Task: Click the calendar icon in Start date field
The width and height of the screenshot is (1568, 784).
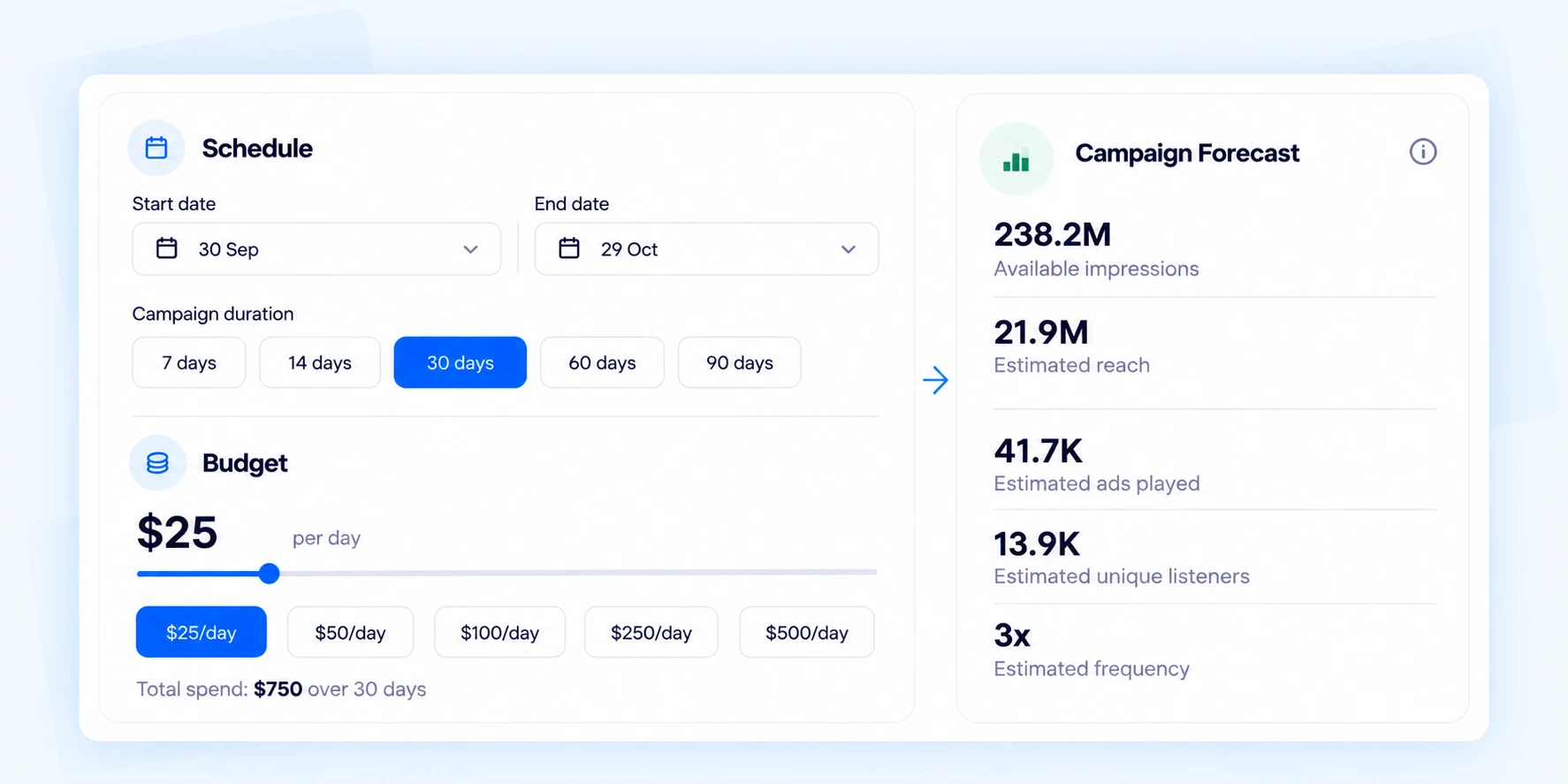Action: (167, 248)
